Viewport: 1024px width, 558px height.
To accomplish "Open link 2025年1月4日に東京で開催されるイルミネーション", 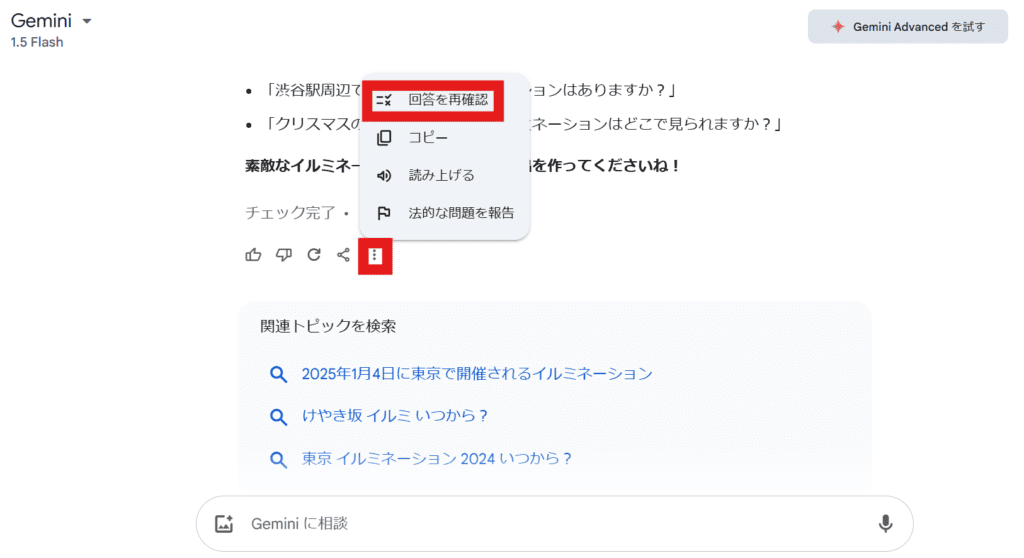I will (477, 374).
